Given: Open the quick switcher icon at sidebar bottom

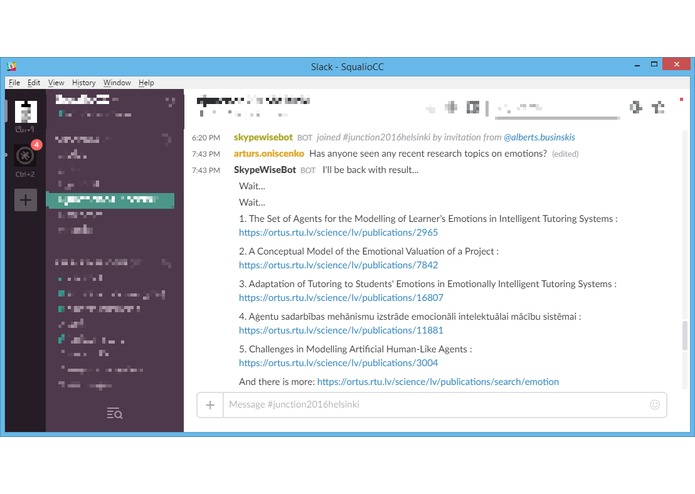Looking at the screenshot, I should tap(114, 413).
